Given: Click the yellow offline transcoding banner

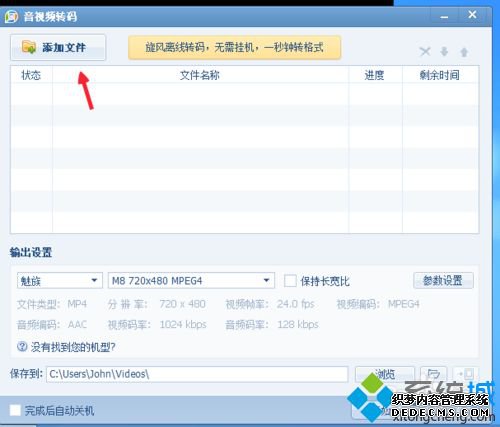Looking at the screenshot, I should tap(235, 47).
